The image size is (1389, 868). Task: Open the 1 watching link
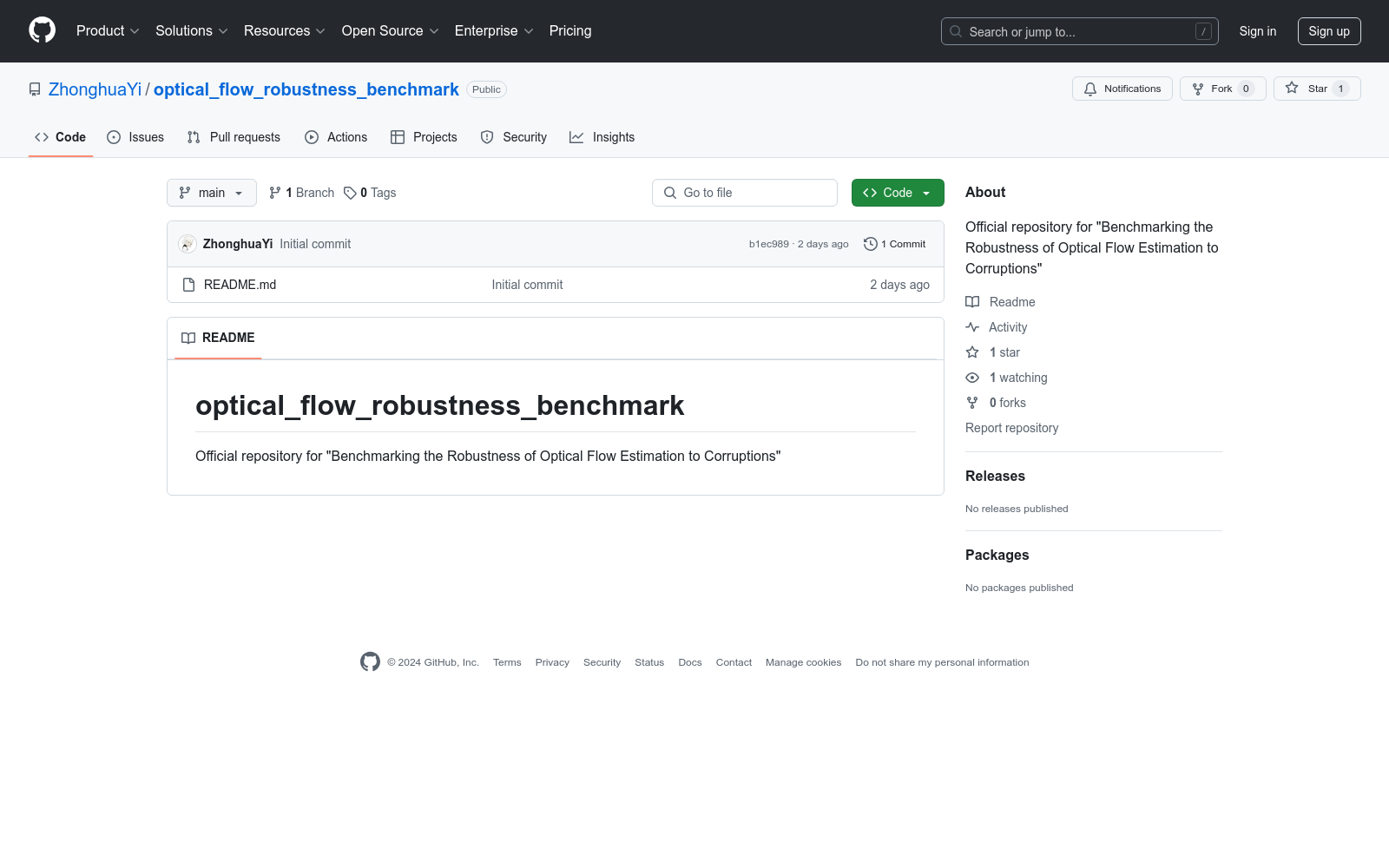tap(1018, 378)
